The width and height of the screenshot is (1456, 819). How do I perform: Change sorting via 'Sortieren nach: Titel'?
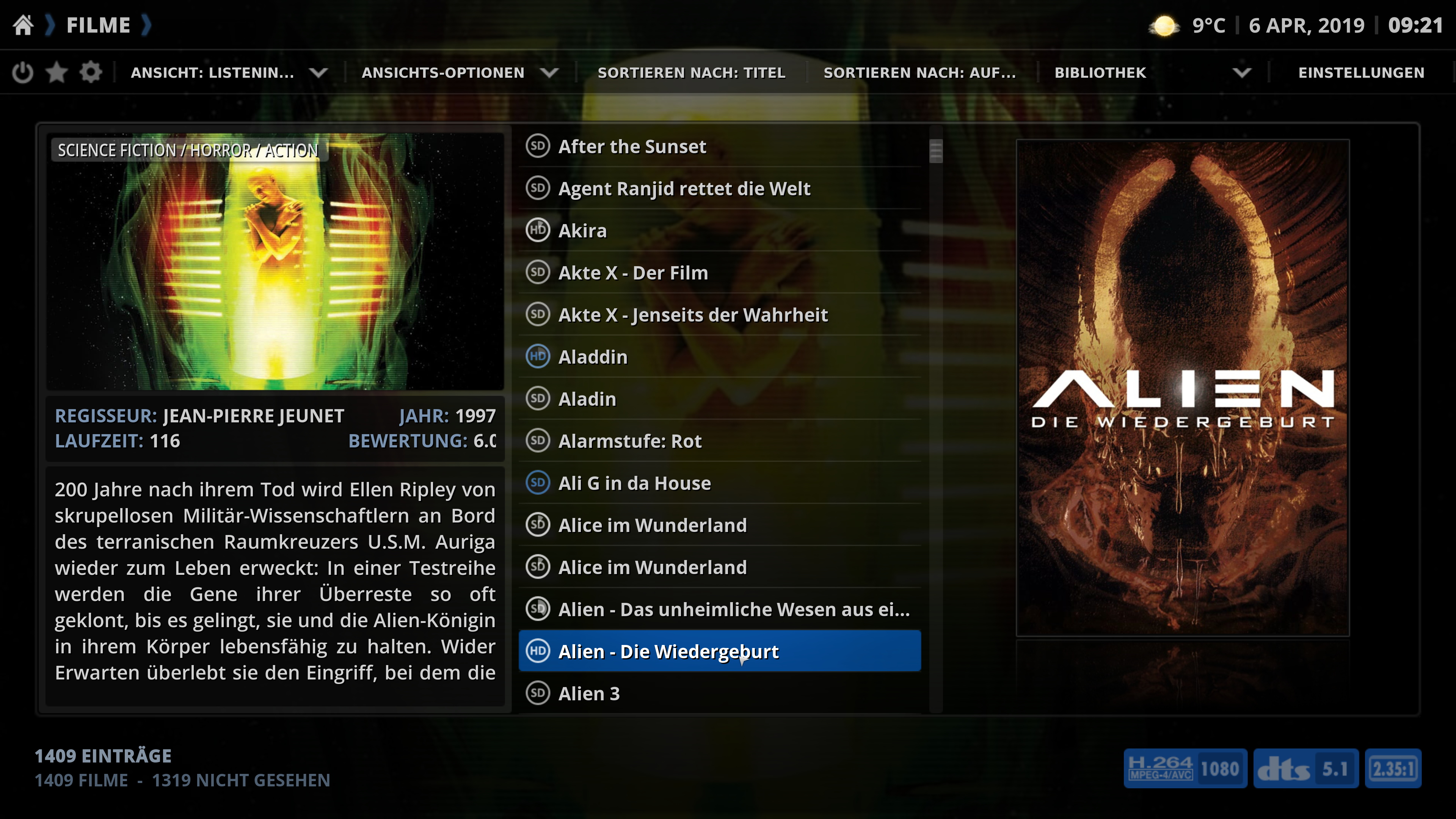[x=691, y=72]
